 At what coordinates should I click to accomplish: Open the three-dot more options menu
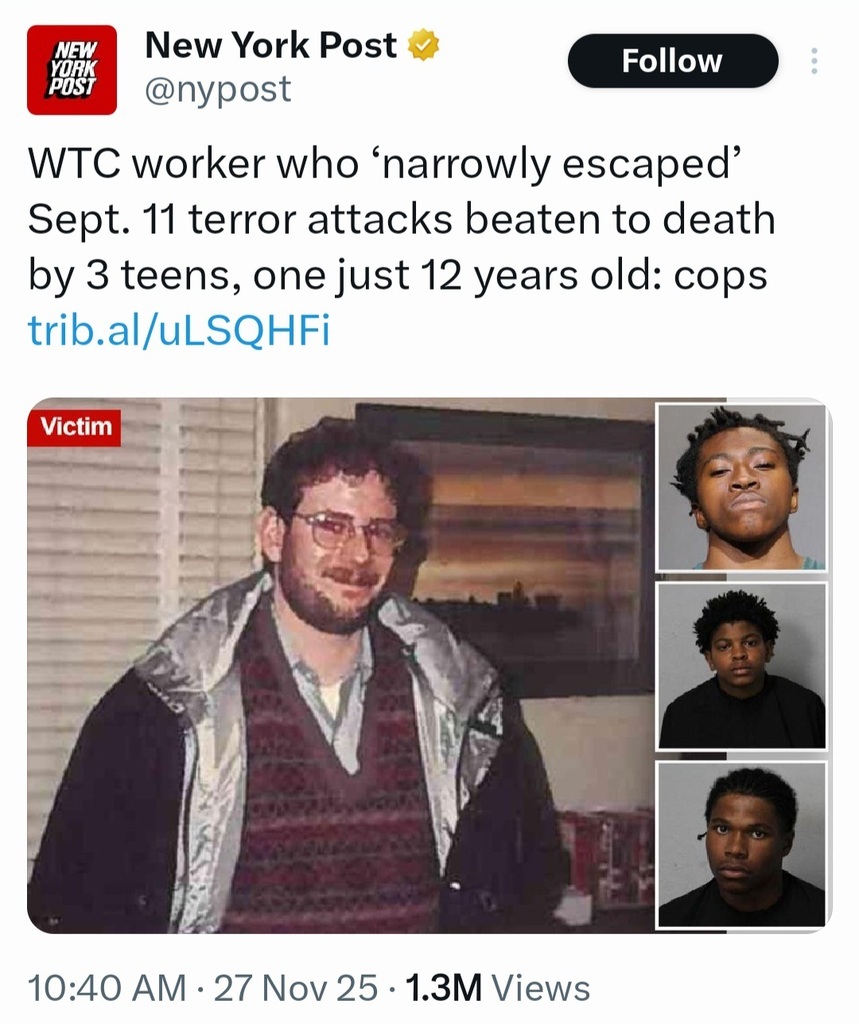813,61
